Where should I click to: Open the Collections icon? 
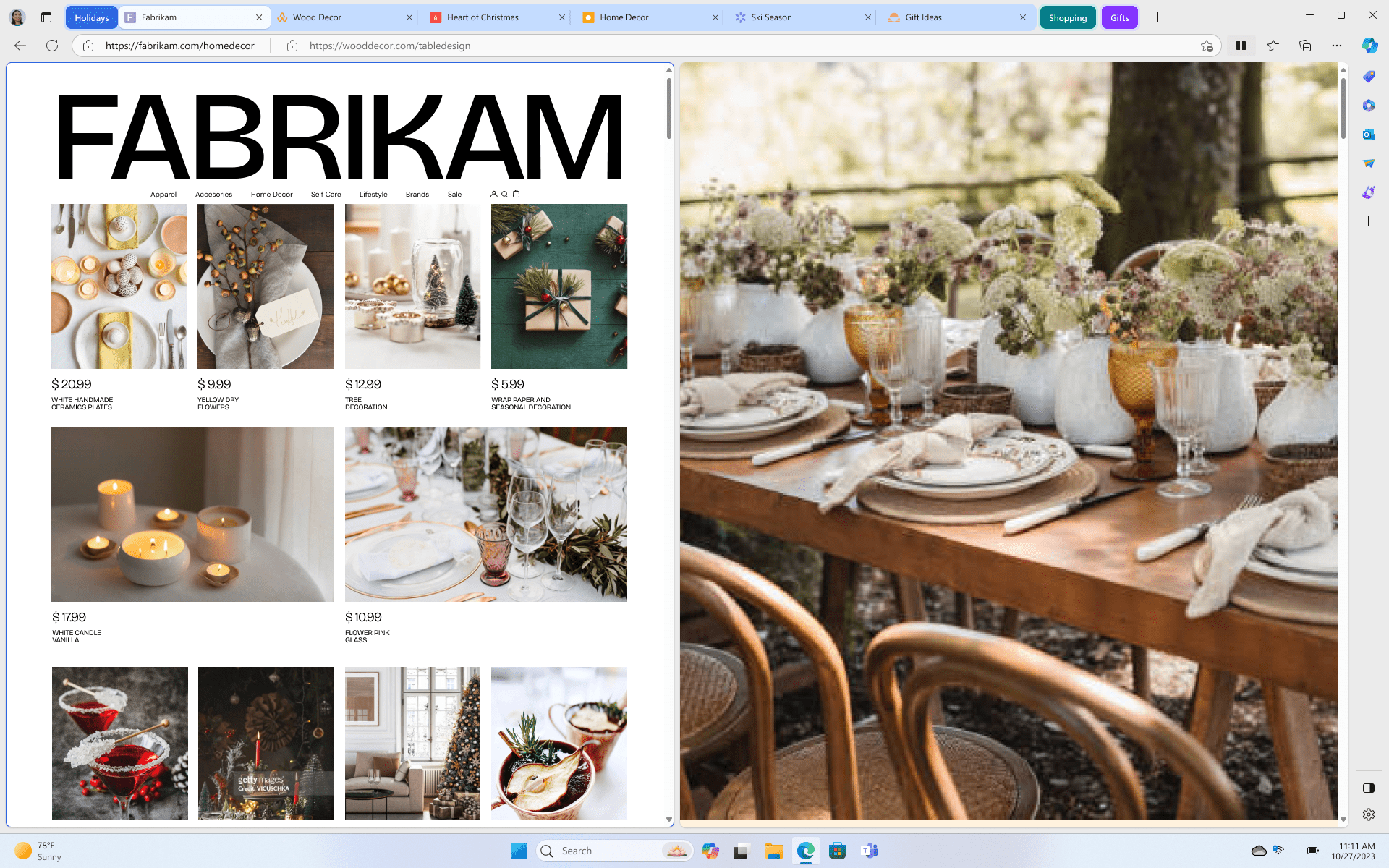tap(1305, 46)
